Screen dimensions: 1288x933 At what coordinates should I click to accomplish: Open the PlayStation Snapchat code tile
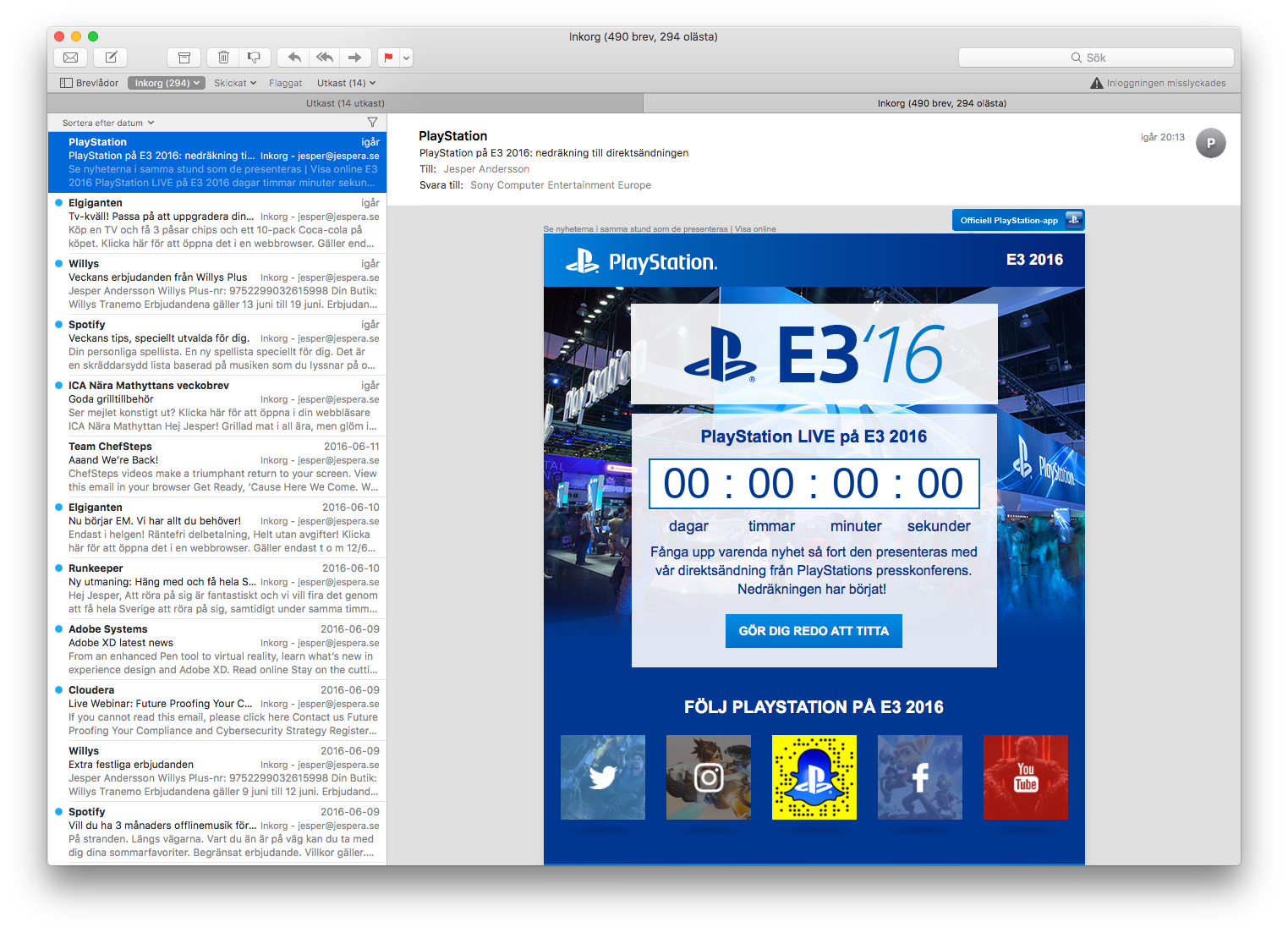[814, 777]
